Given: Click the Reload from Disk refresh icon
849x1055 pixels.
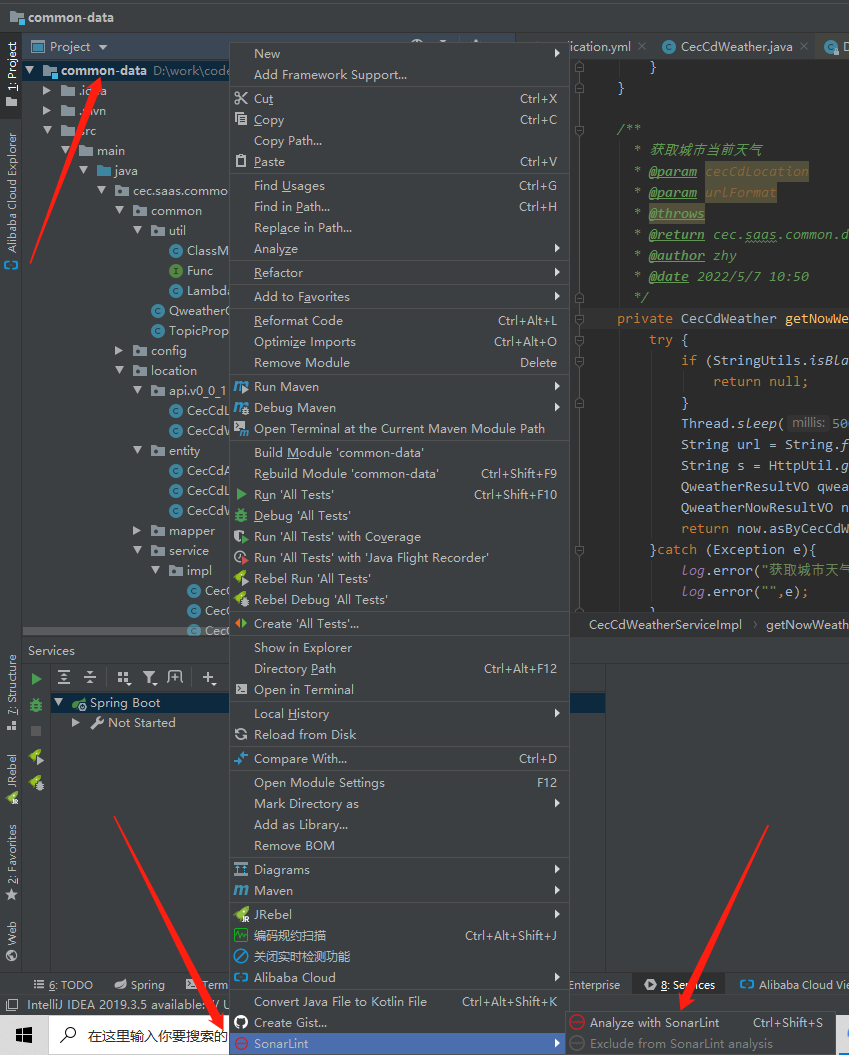Looking at the screenshot, I should (241, 735).
